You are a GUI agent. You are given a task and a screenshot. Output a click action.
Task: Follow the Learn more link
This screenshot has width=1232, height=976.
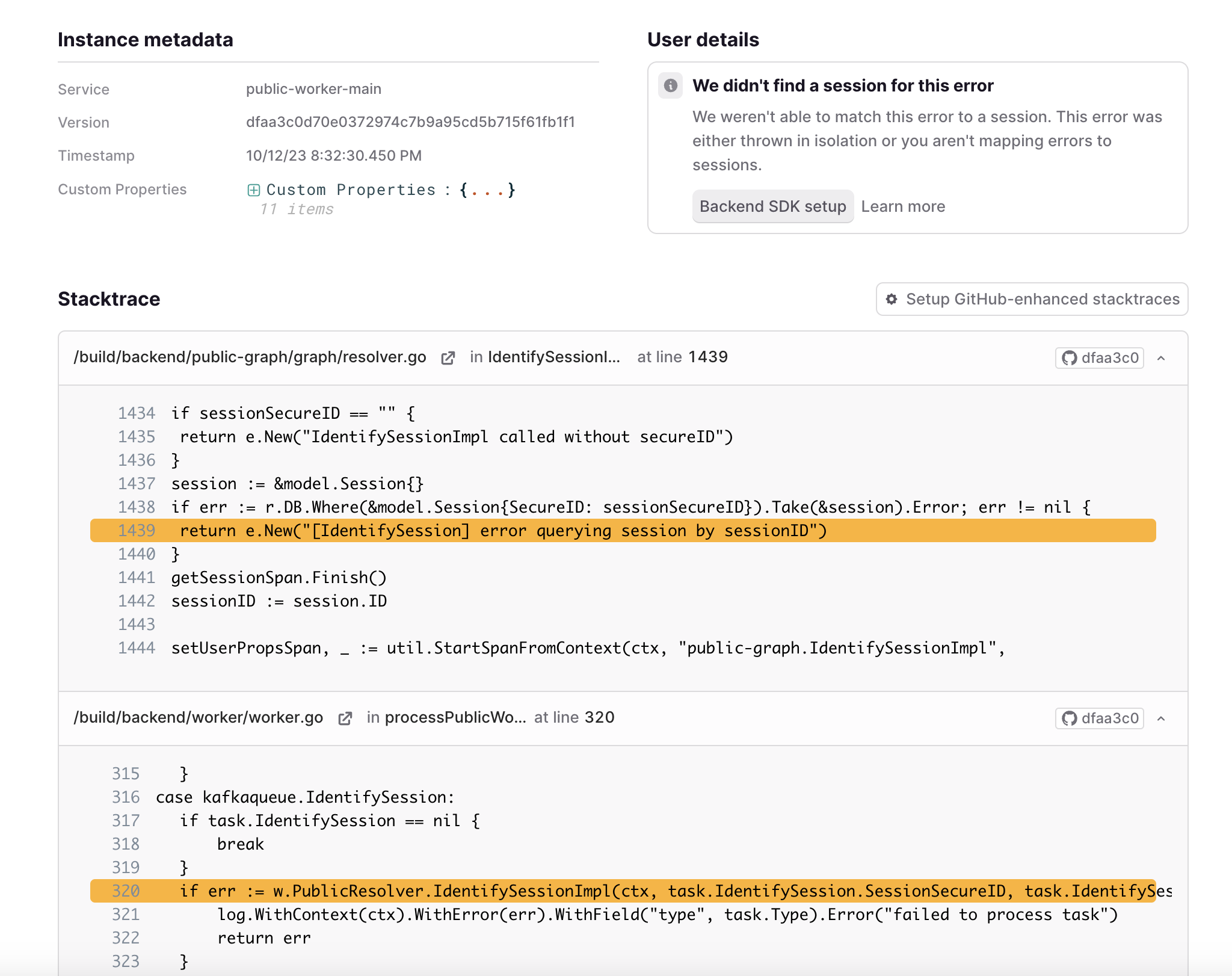903,206
